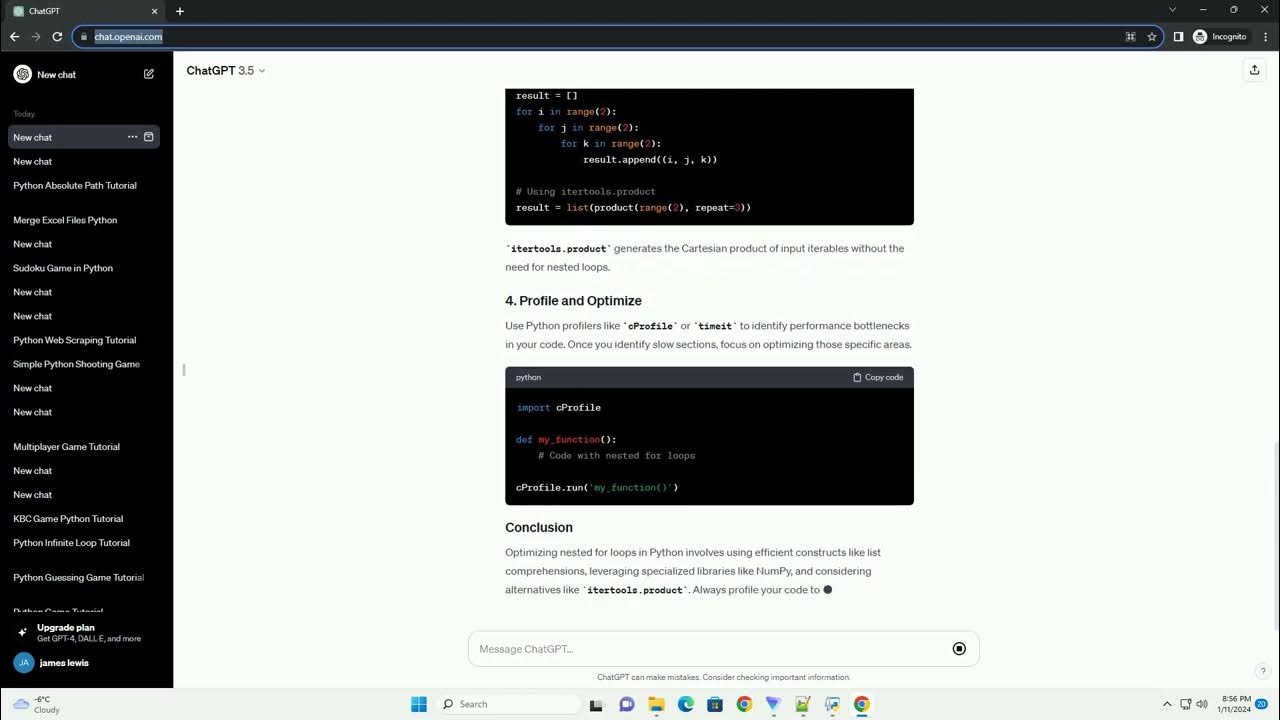1280x720 pixels.
Task: Archive the selected New chat
Action: tap(149, 137)
